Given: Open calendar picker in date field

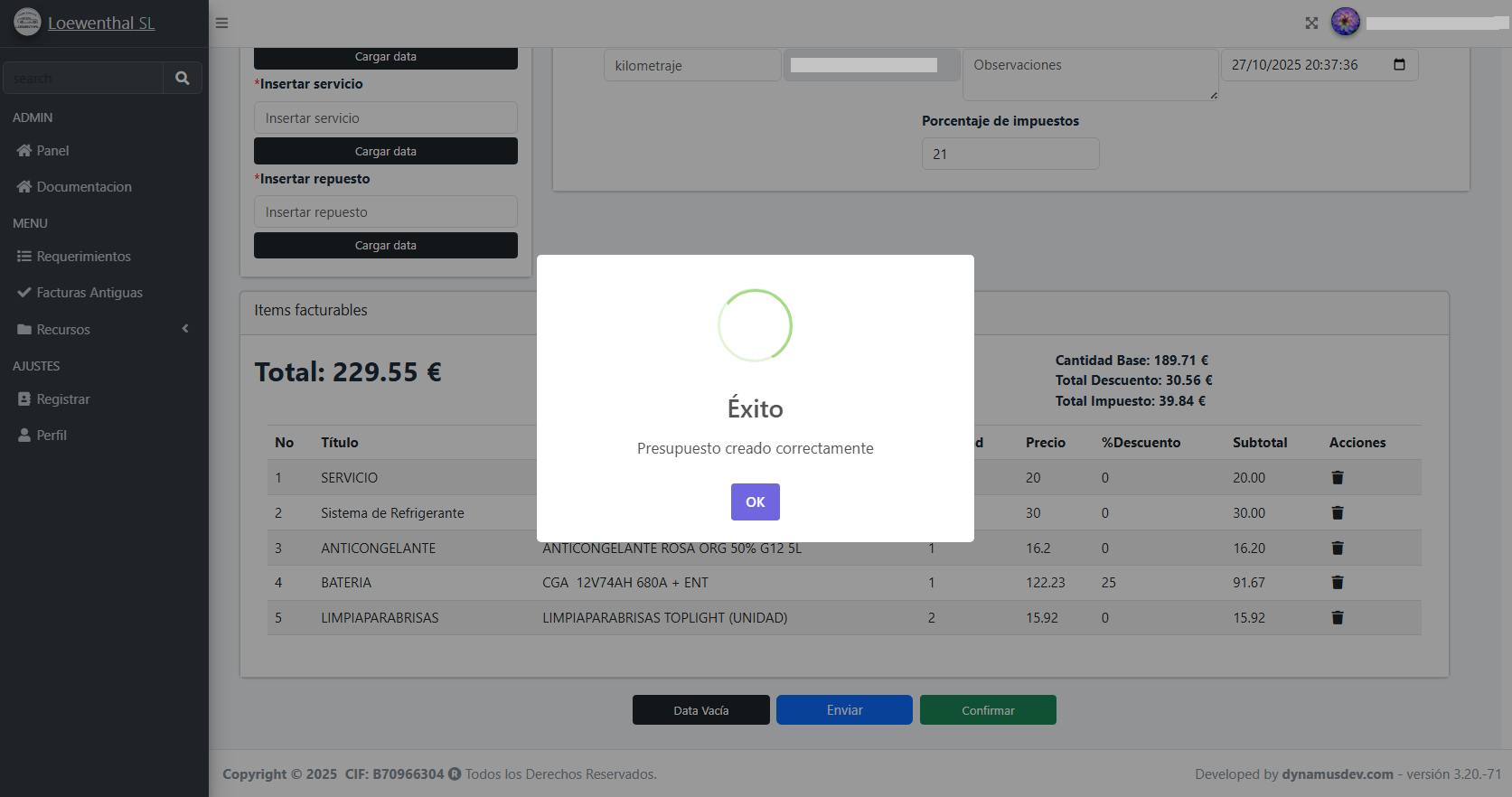Looking at the screenshot, I should 1399,65.
